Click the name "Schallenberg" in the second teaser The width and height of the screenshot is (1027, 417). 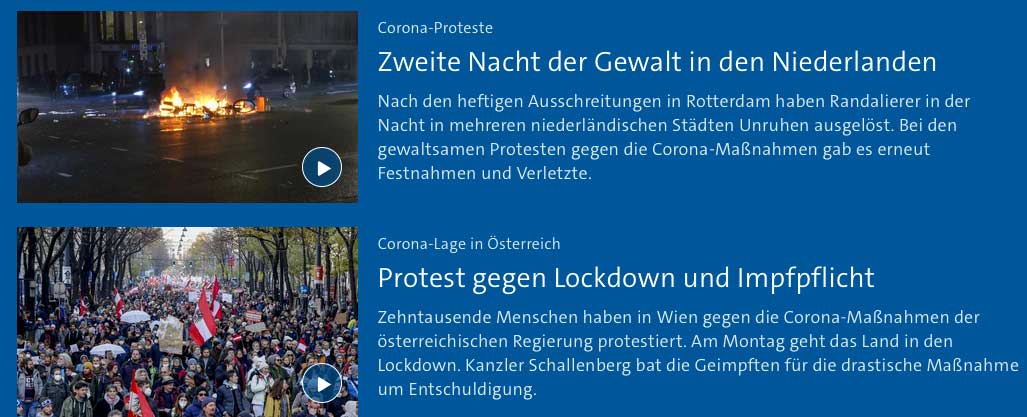click(x=568, y=365)
